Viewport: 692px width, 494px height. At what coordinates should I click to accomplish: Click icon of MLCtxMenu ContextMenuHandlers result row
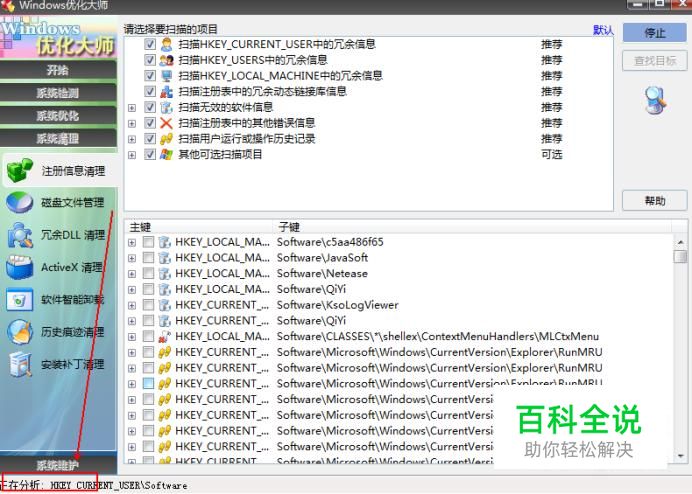click(x=165, y=336)
